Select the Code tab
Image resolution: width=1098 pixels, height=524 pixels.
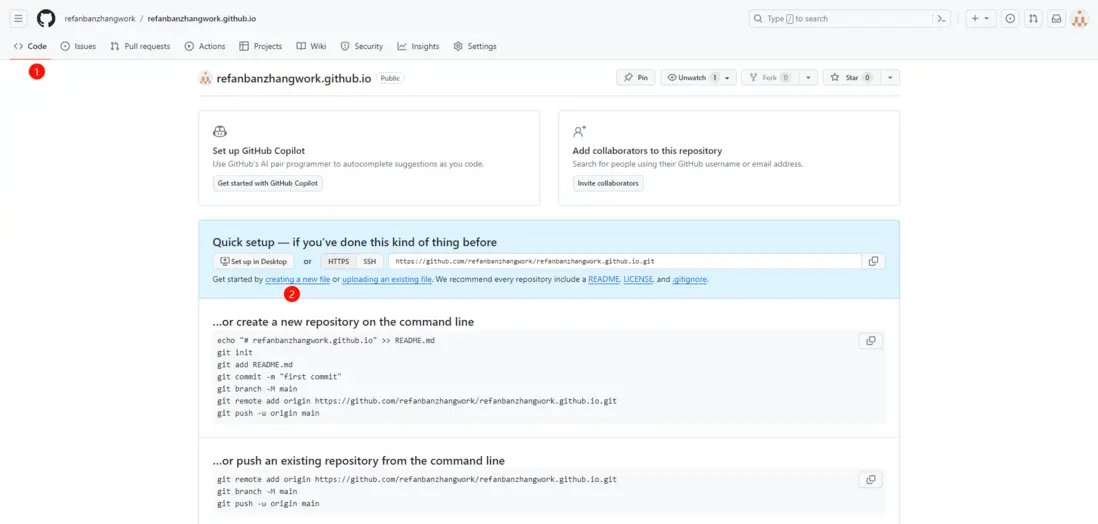pyautogui.click(x=30, y=46)
